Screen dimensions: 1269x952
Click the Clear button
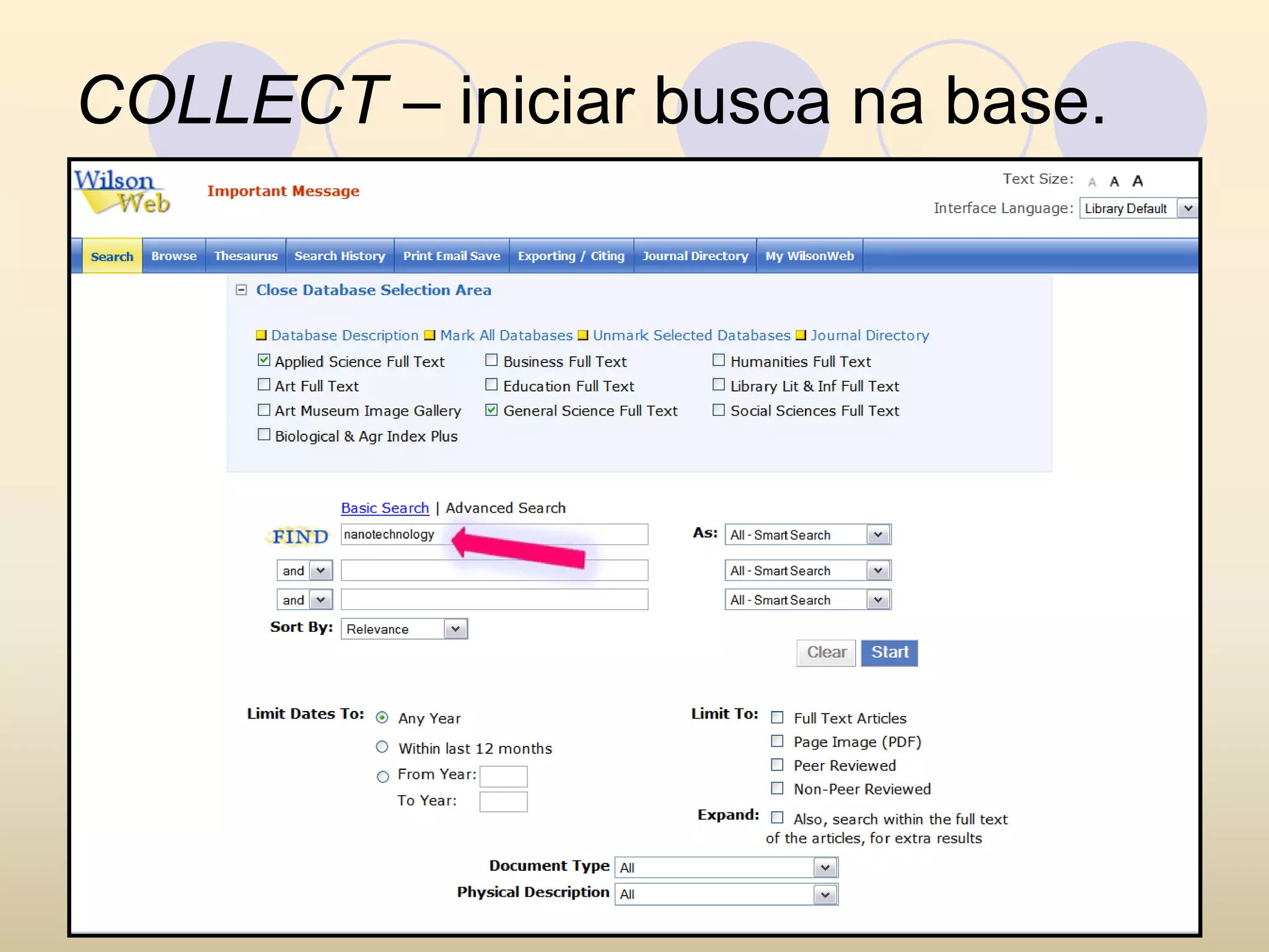(x=827, y=653)
